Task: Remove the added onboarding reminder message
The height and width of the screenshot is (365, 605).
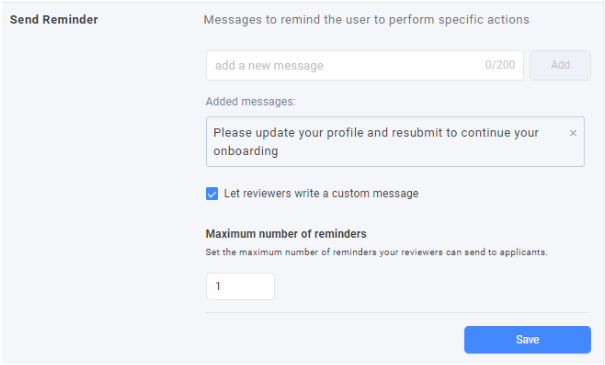Action: (x=573, y=133)
